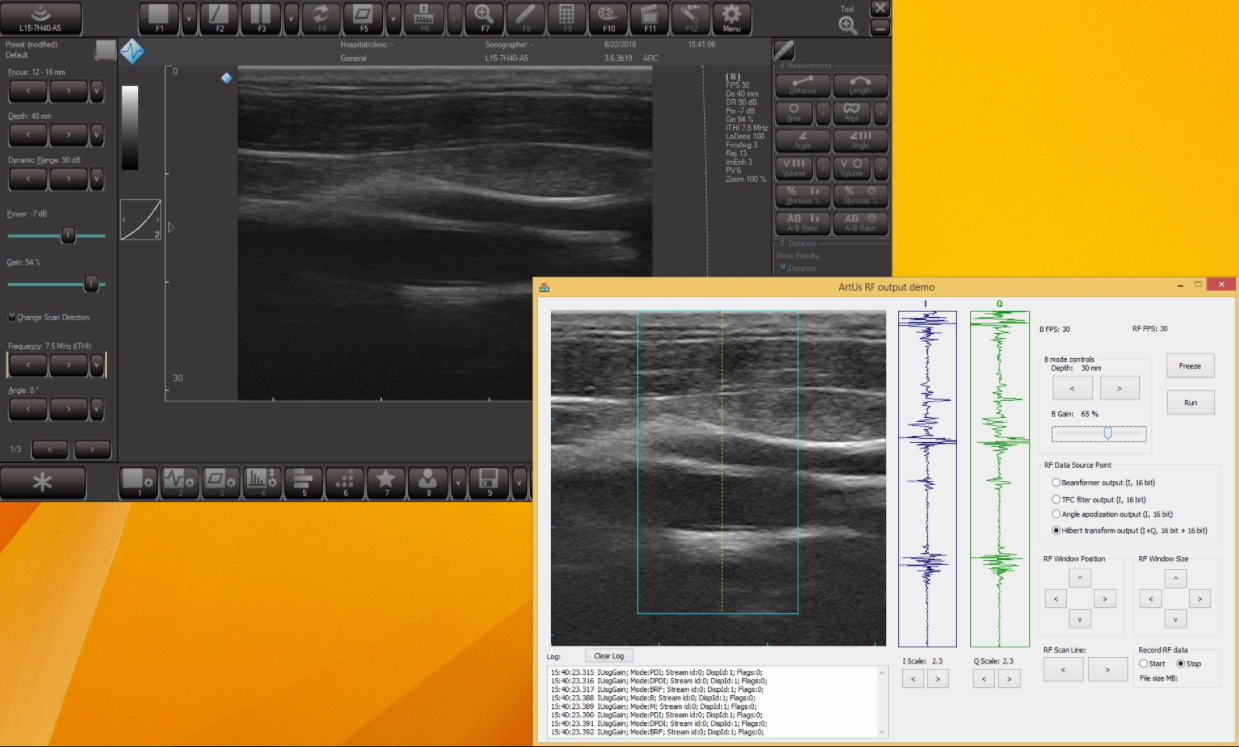Click the Clear Log button
Screen dimensions: 1239x747
(609, 656)
